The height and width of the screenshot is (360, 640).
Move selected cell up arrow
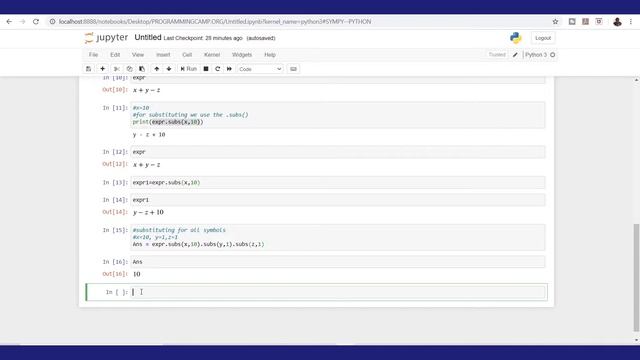[x=157, y=69]
